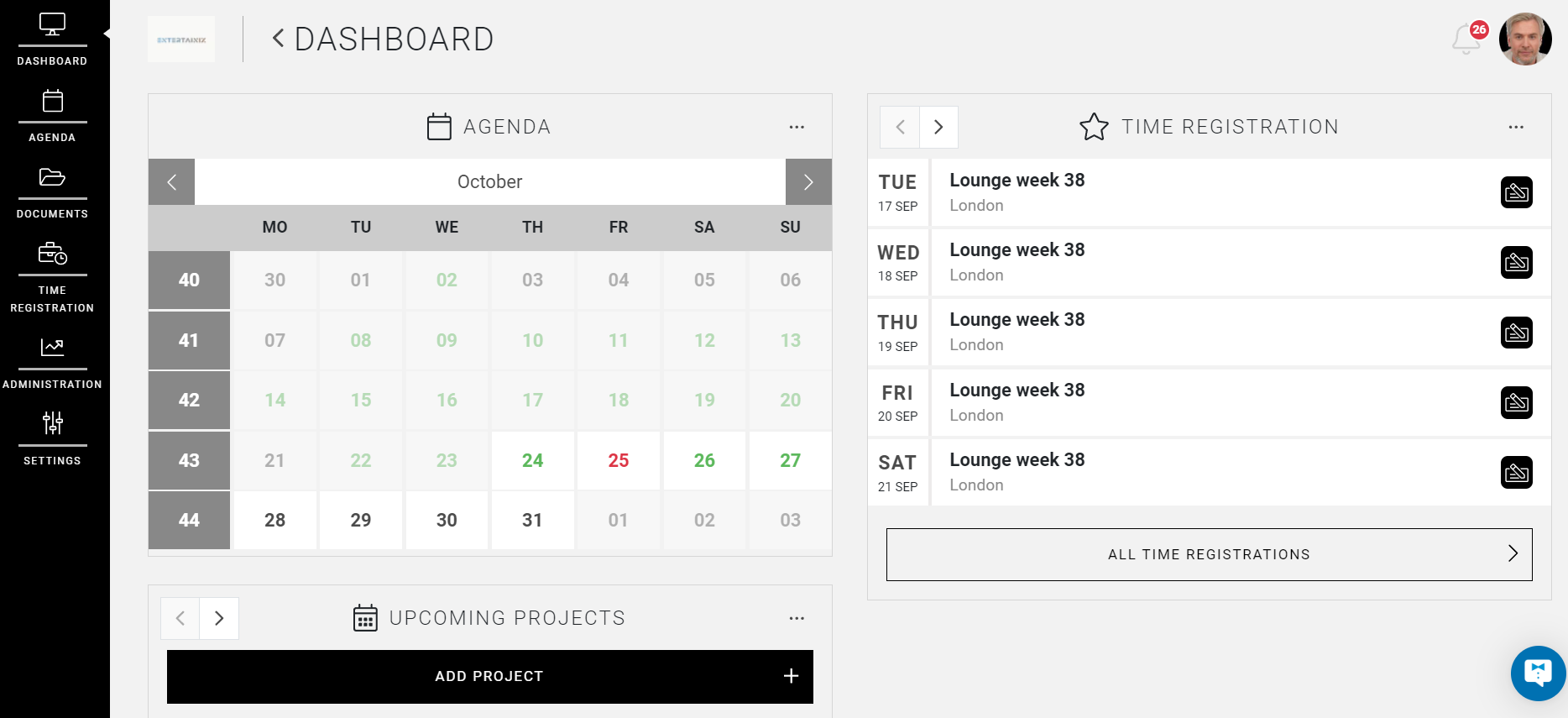Viewport: 1568px width, 718px height.
Task: Click the user profile avatar photo
Action: (1525, 39)
